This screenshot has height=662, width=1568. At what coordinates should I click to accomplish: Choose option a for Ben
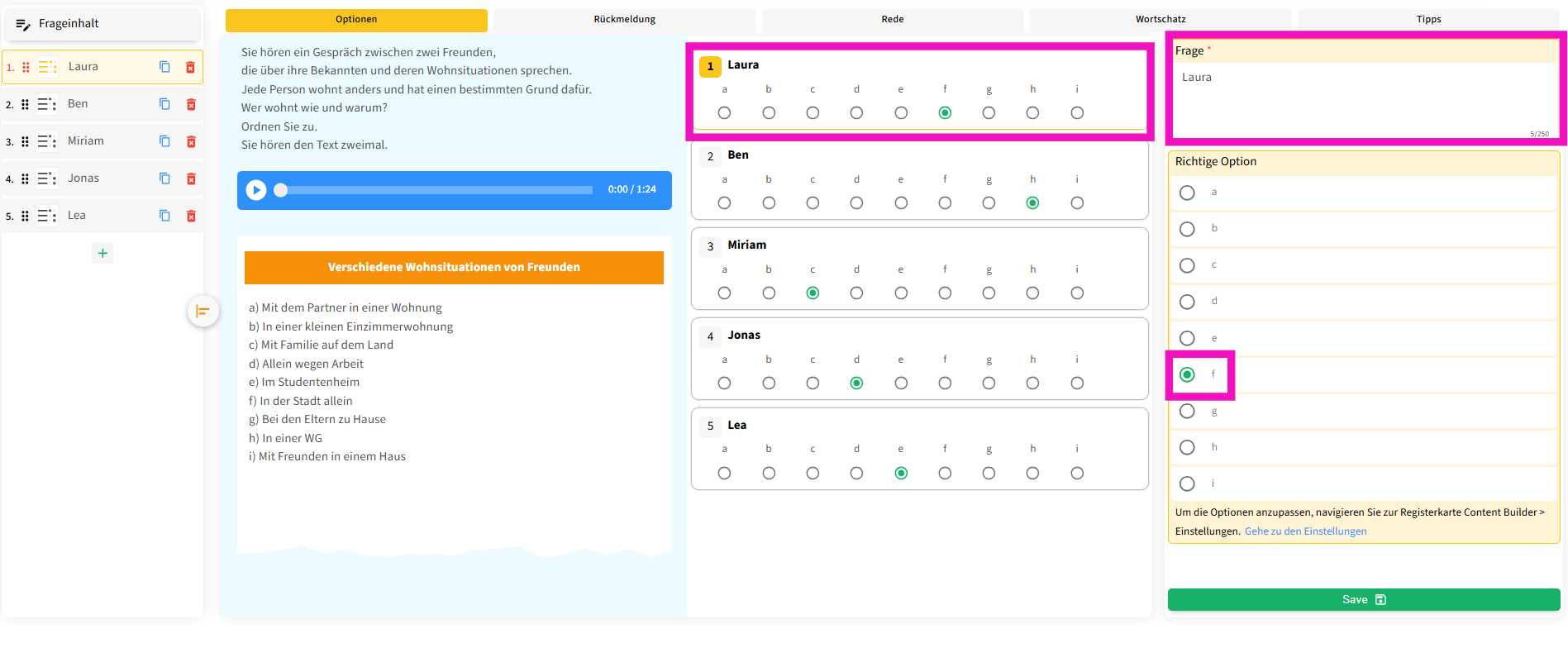coord(724,202)
